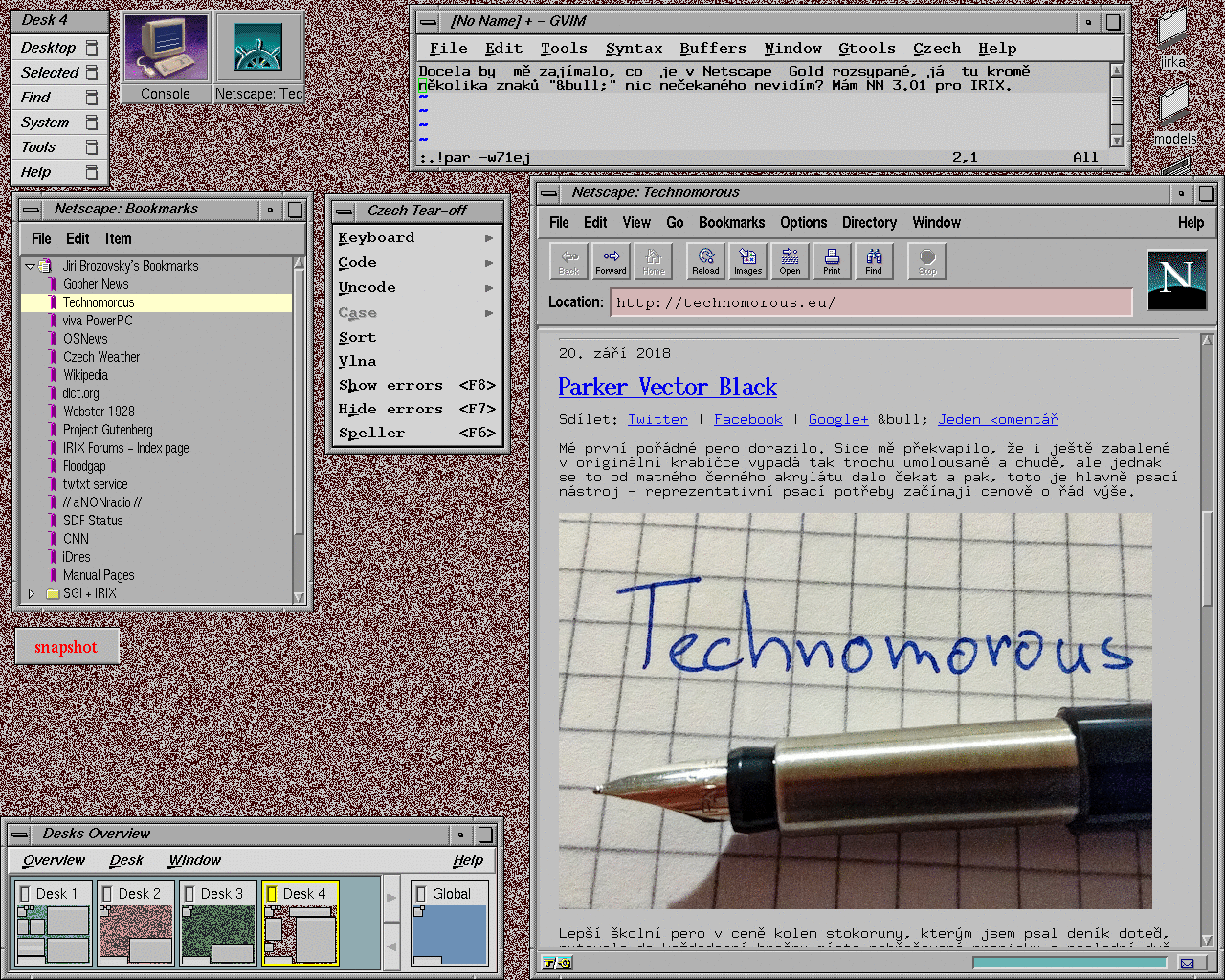Toggle the checkbox on Desk 3 thumbnail
Image resolution: width=1225 pixels, height=980 pixels.
(189, 894)
